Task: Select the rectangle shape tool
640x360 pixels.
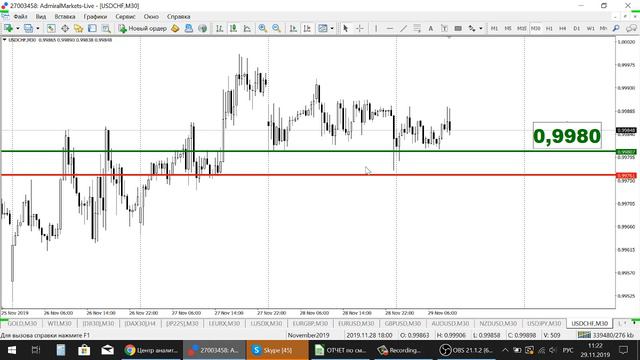Action: coord(458,28)
